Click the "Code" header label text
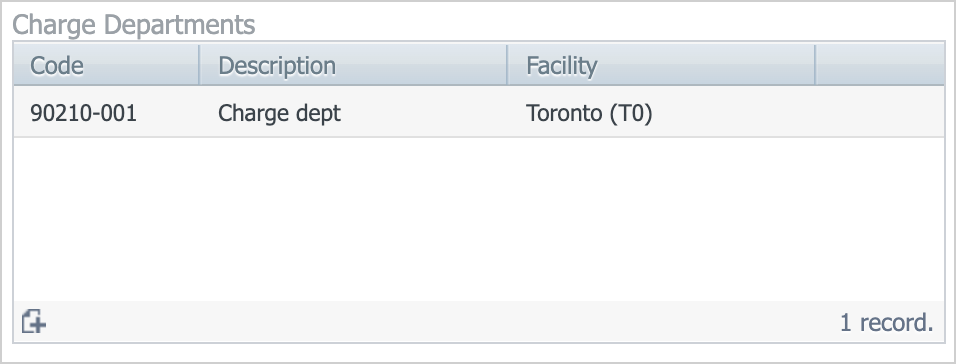This screenshot has height=364, width=956. click(x=57, y=65)
